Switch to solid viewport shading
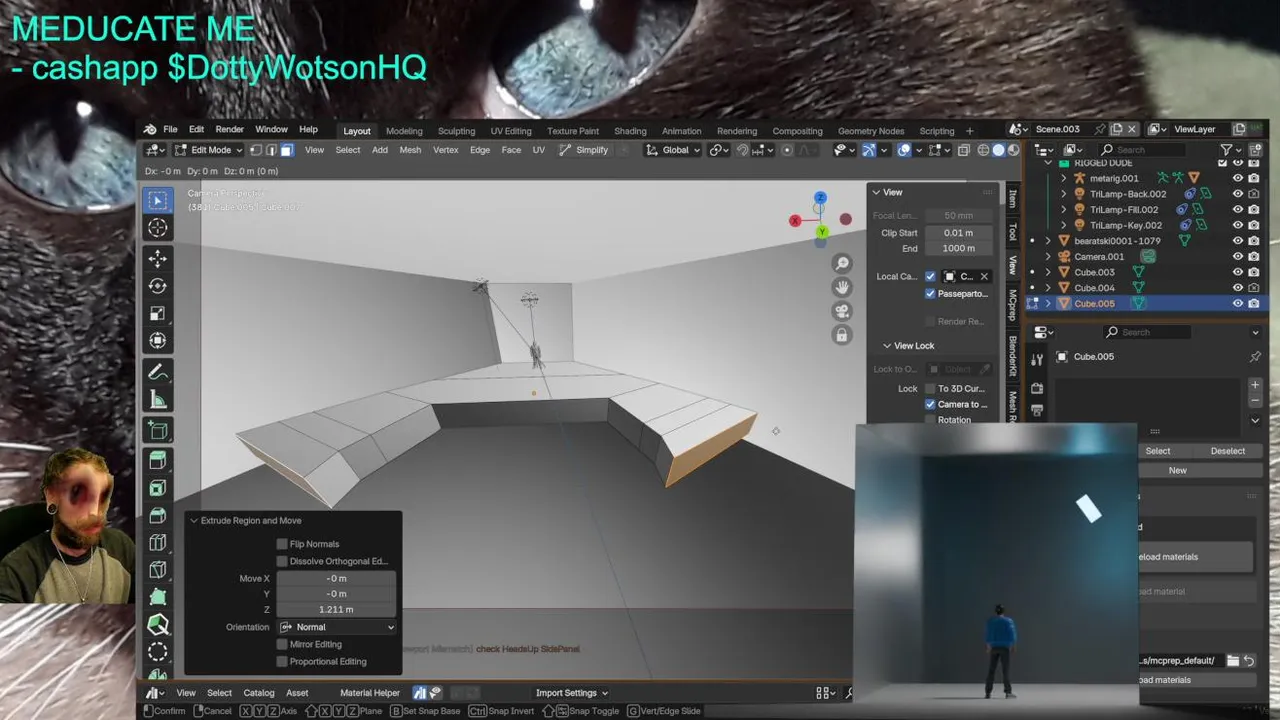This screenshot has width=1280, height=720. point(998,150)
